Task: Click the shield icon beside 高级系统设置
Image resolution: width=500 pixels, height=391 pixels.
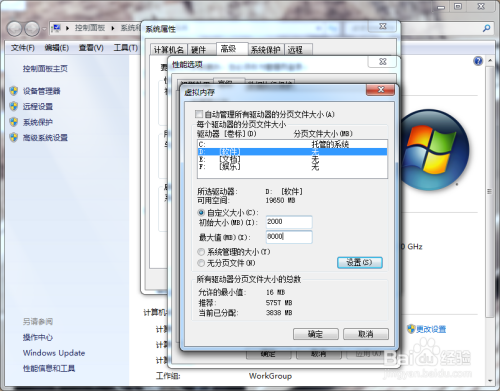Action: click(x=14, y=137)
